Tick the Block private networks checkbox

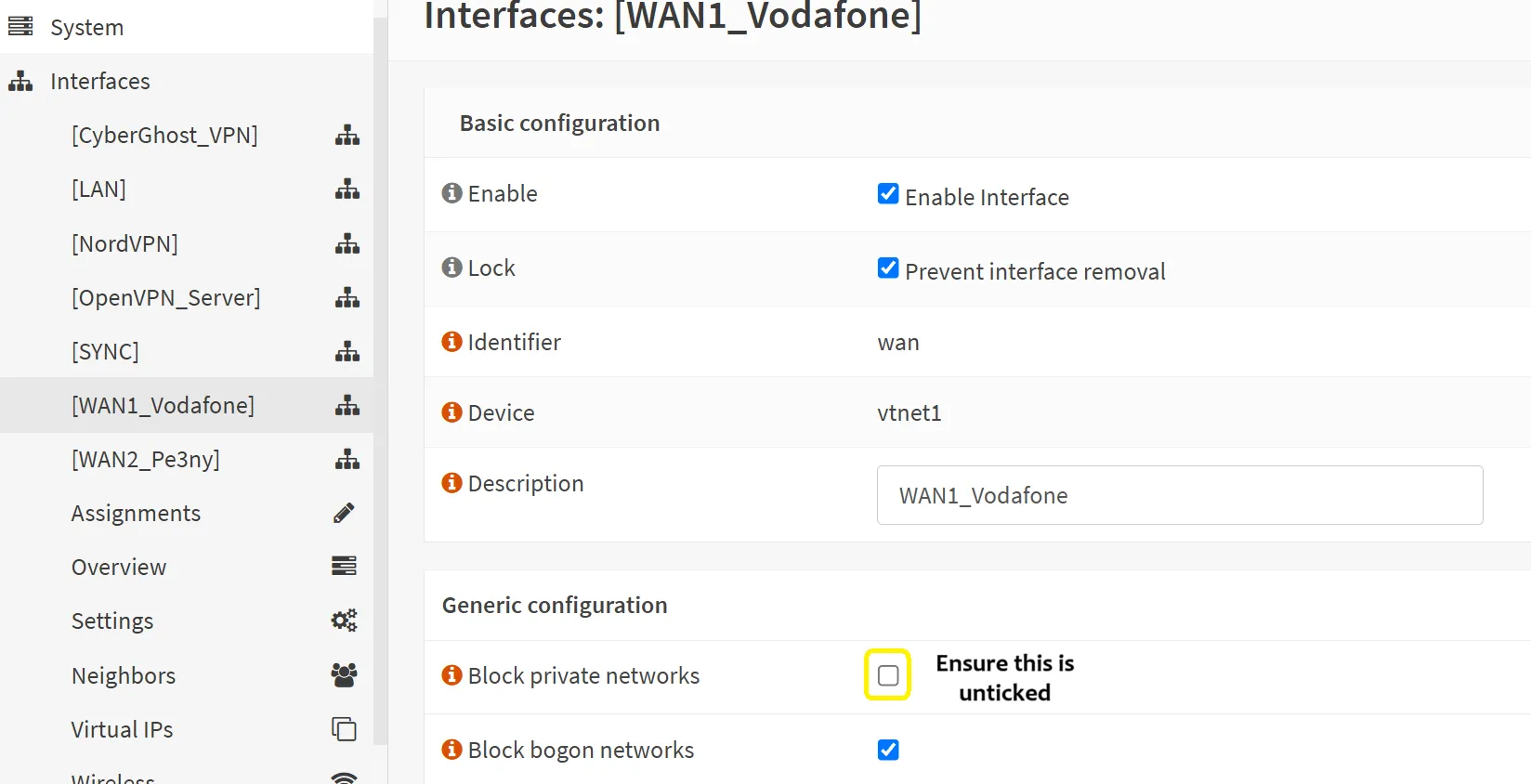(888, 675)
